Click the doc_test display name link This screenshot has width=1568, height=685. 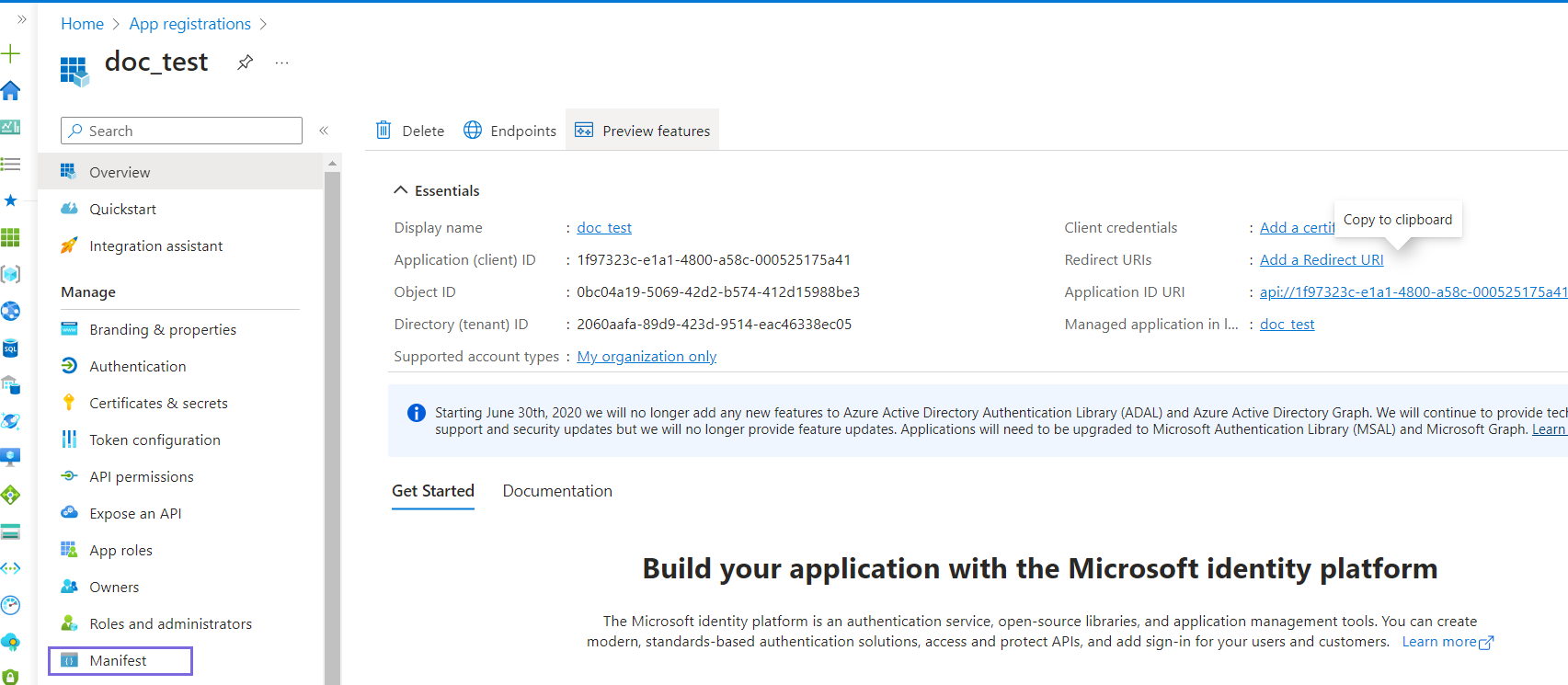[x=604, y=227]
